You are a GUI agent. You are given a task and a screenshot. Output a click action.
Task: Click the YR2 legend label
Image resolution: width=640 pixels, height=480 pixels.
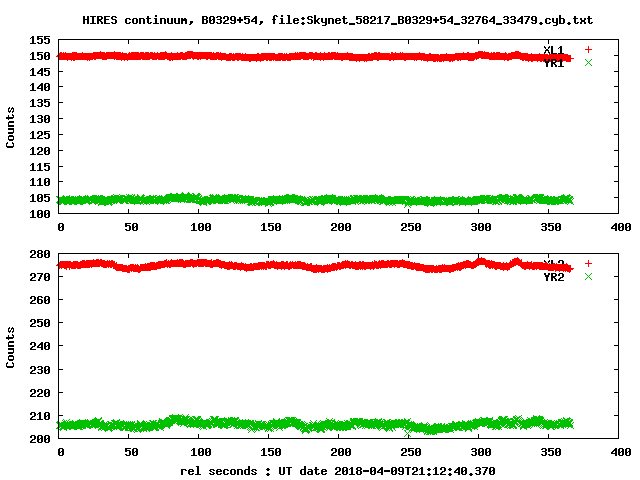click(553, 277)
